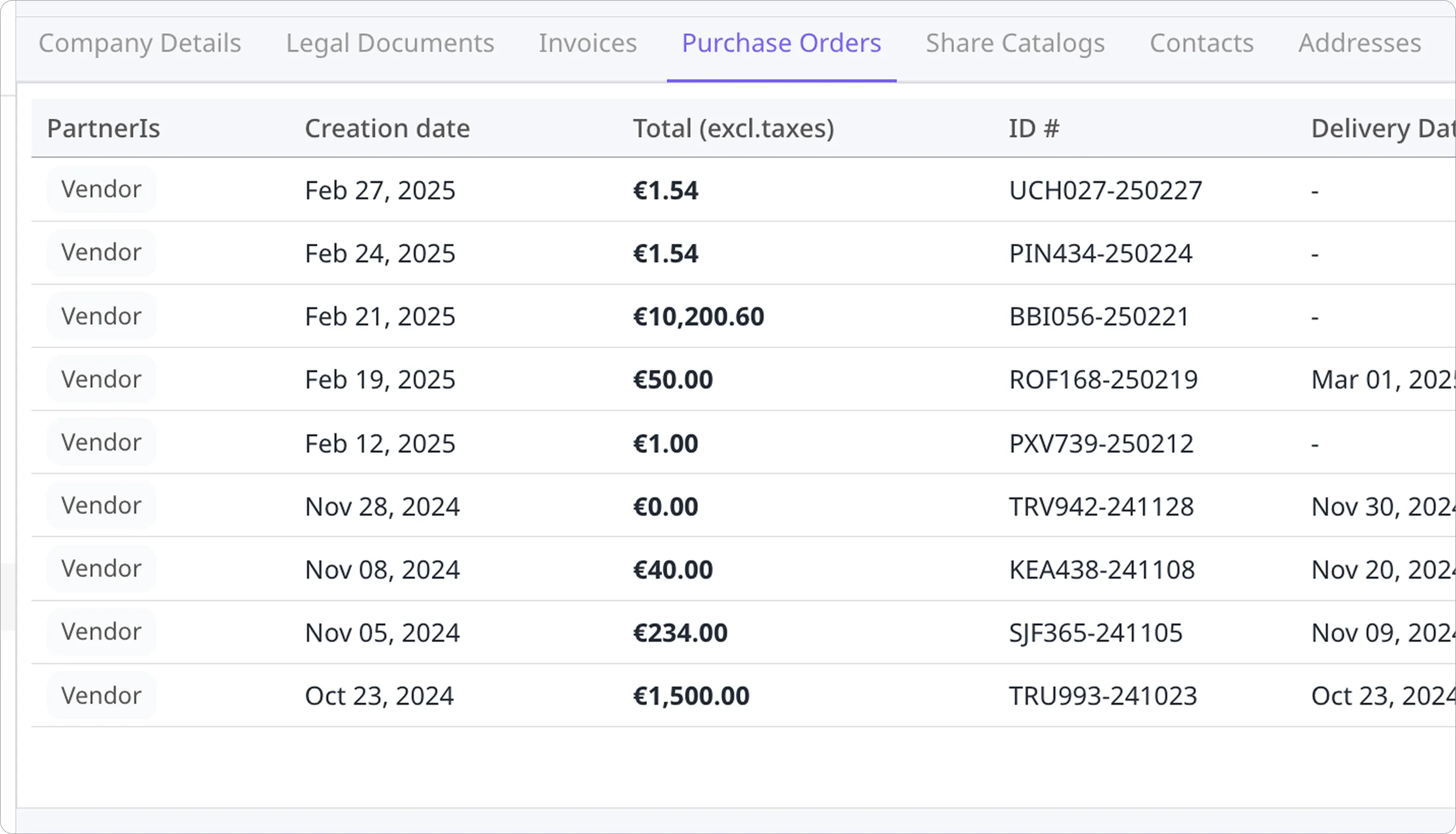Go to the Invoices tab

pos(587,44)
